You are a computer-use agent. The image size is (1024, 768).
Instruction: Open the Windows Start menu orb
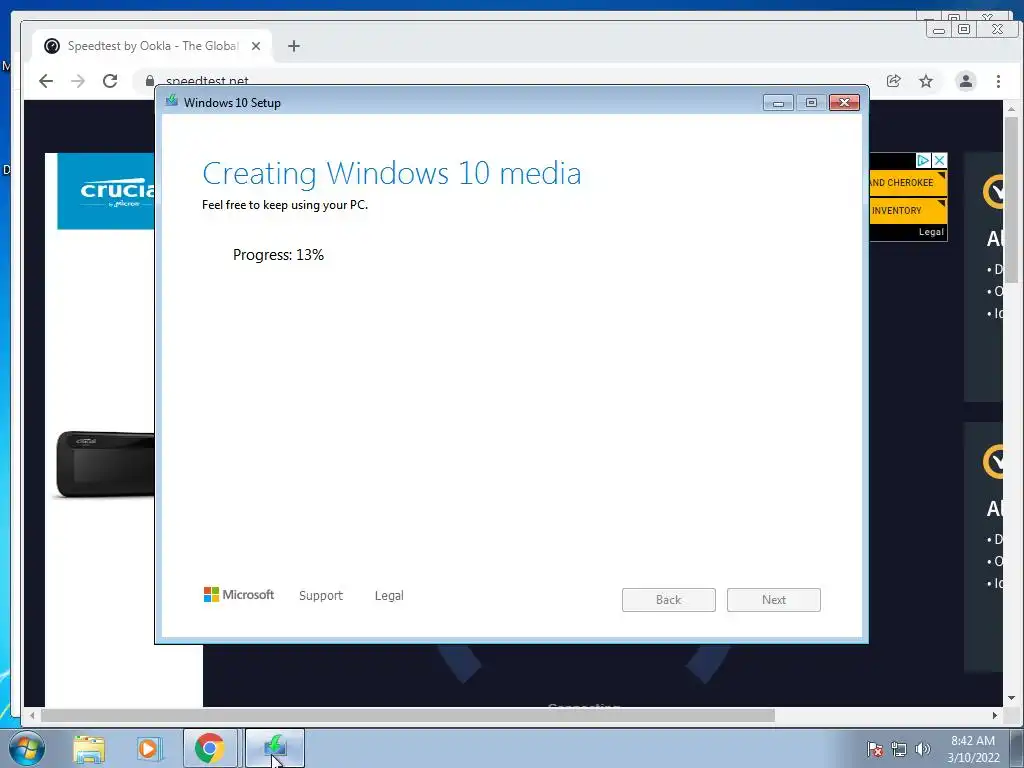coord(27,748)
